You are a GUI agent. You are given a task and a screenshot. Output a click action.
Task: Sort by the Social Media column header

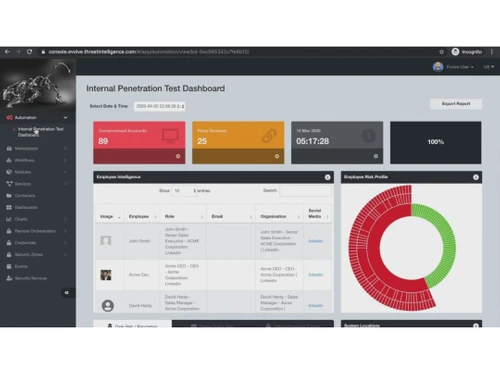pos(318,213)
